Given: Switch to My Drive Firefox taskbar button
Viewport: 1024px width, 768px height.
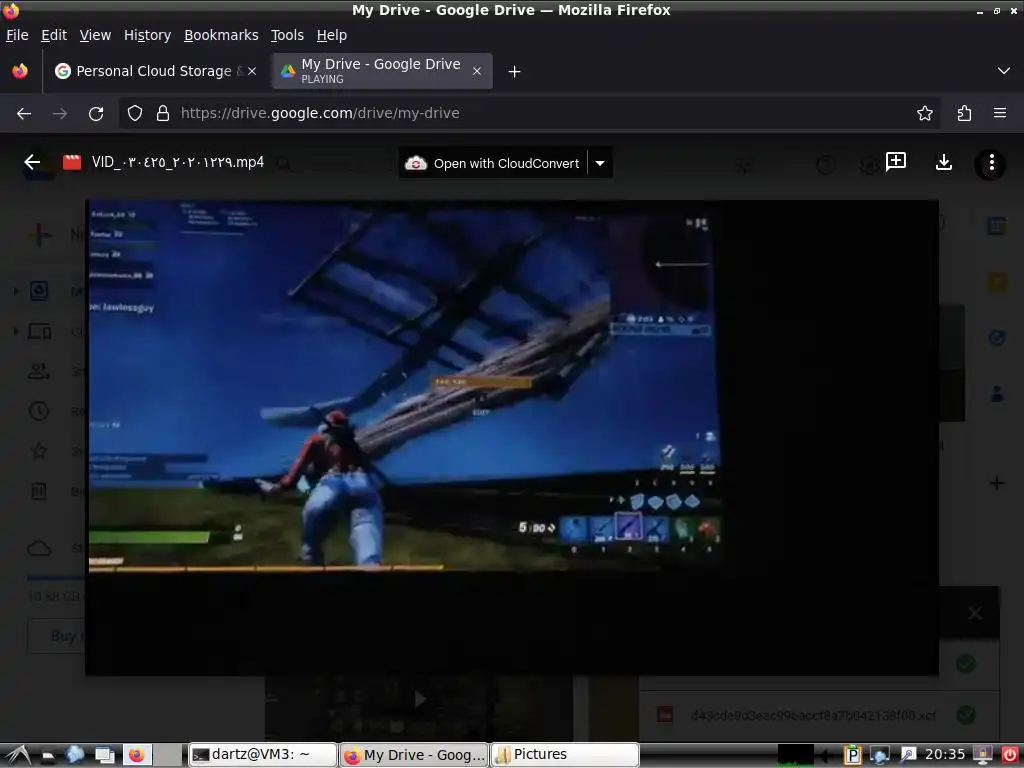Looking at the screenshot, I should pos(414,755).
